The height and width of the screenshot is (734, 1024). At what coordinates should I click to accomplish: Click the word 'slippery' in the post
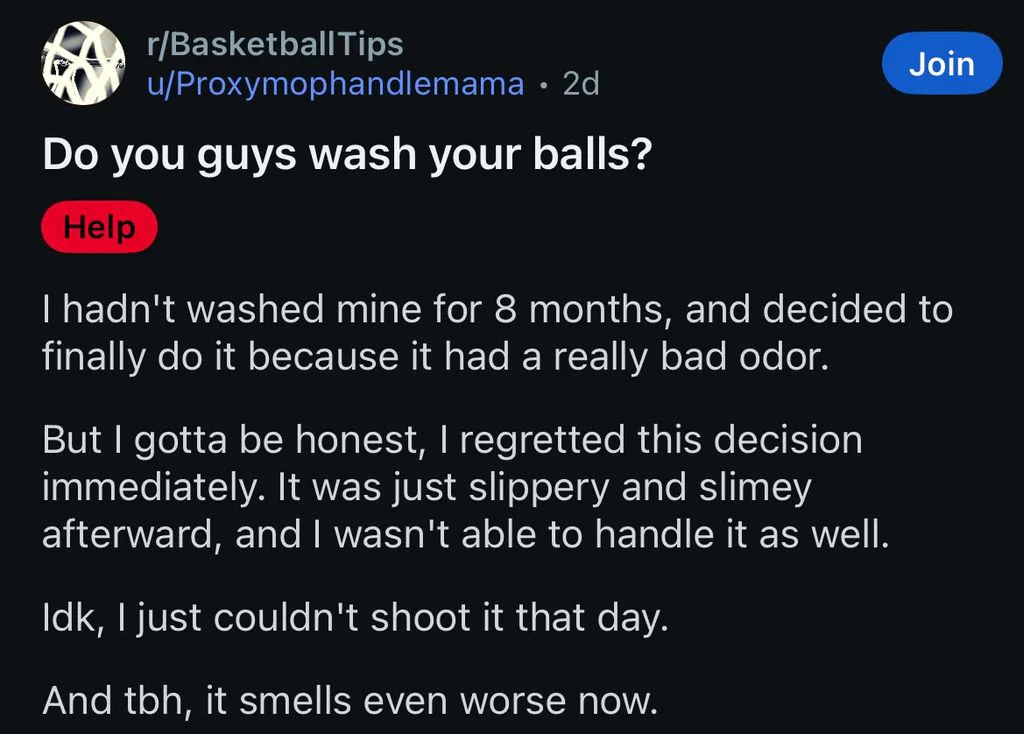tap(539, 488)
